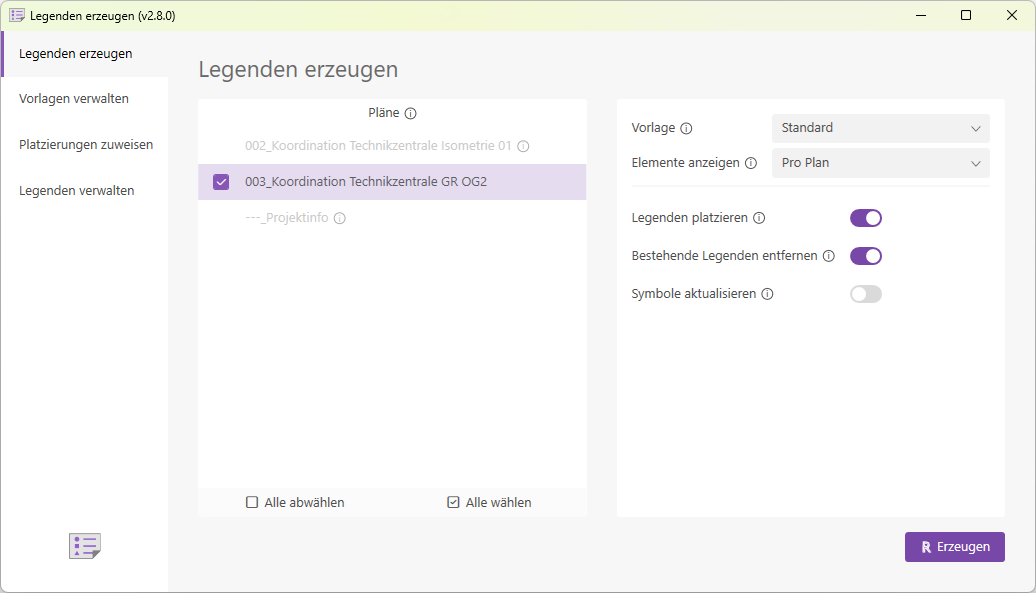Screen dimensions: 1036x593
Task: Select the 002_Koordination Technikzentrale Isometrie 01 plan row
Action: (x=380, y=146)
